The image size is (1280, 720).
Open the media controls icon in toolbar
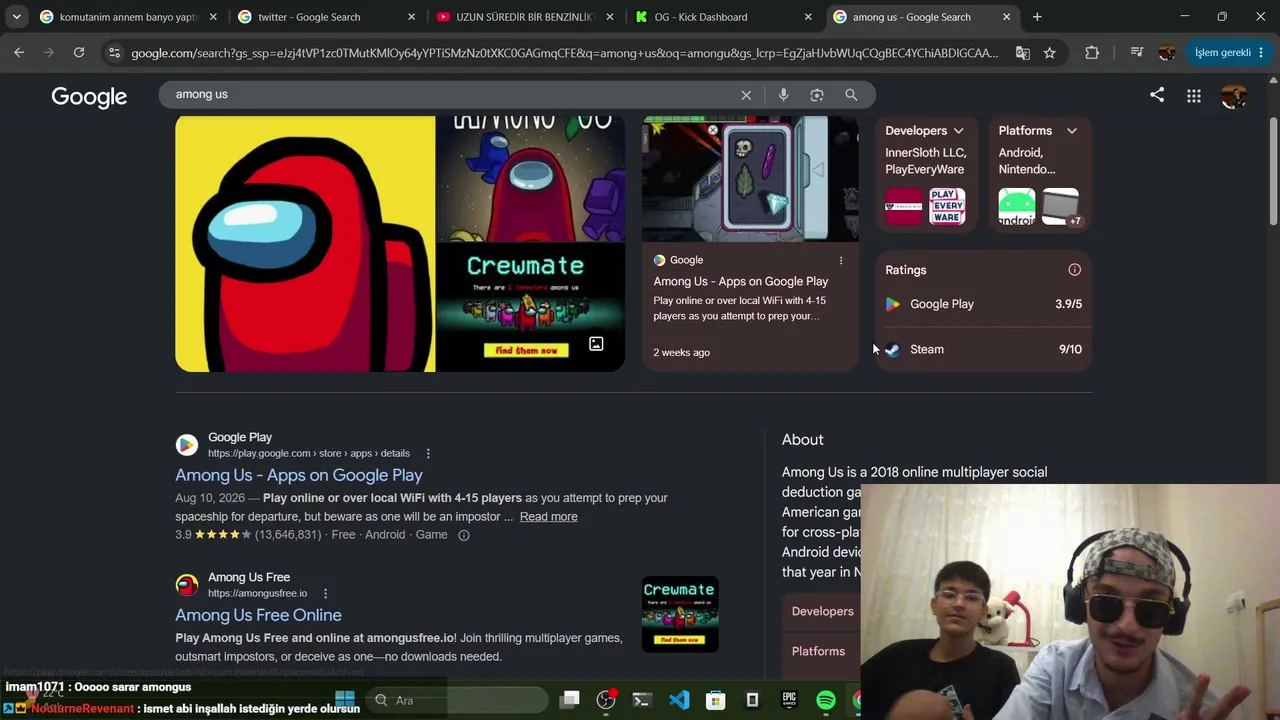pos(1136,53)
